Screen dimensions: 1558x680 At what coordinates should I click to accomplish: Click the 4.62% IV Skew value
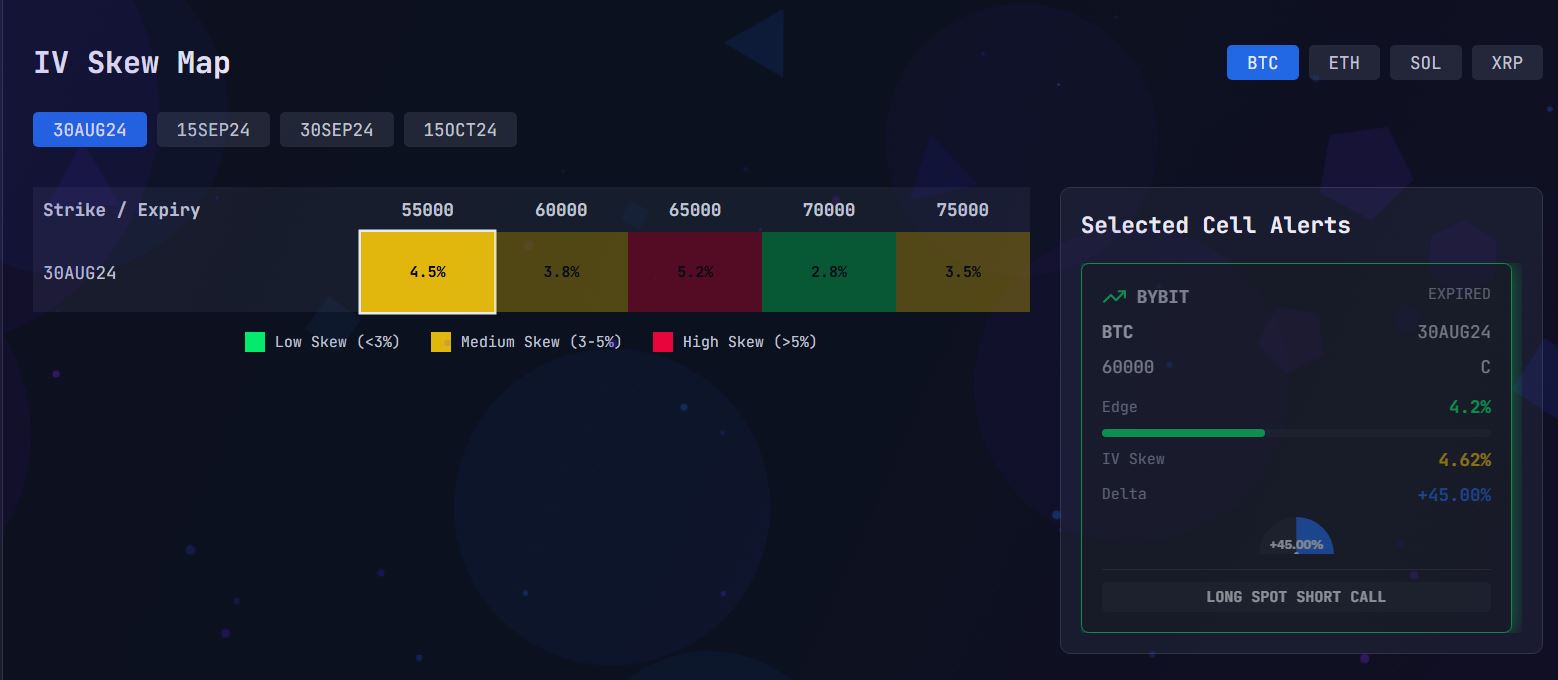(1465, 460)
